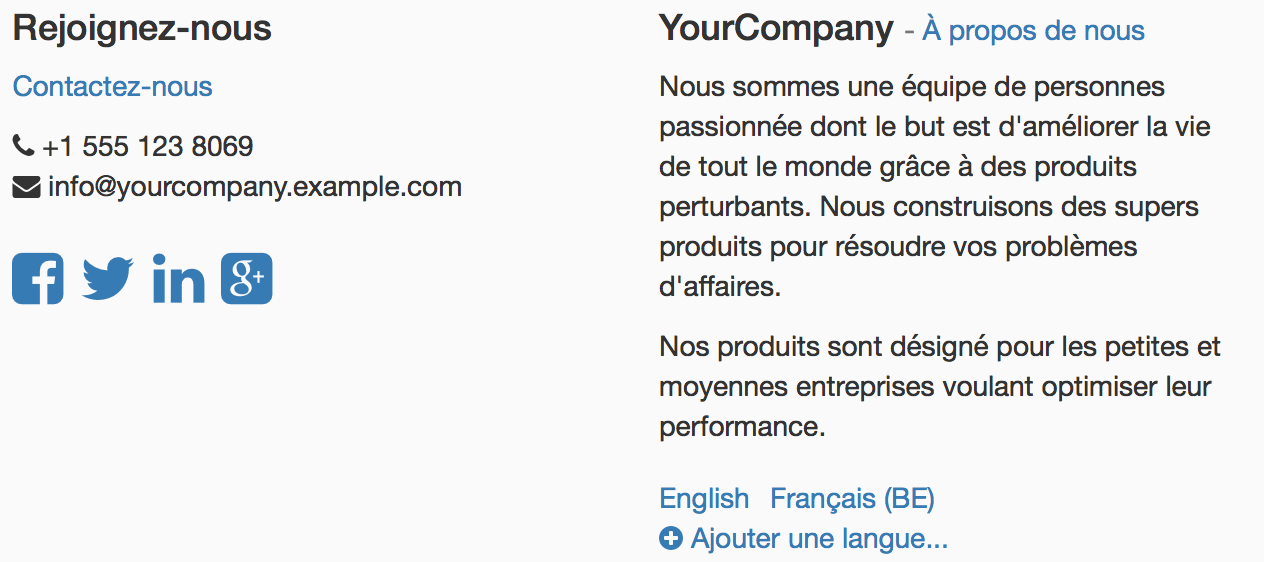The width and height of the screenshot is (1264, 562).
Task: Click the YourCompany heading
Action: [776, 29]
